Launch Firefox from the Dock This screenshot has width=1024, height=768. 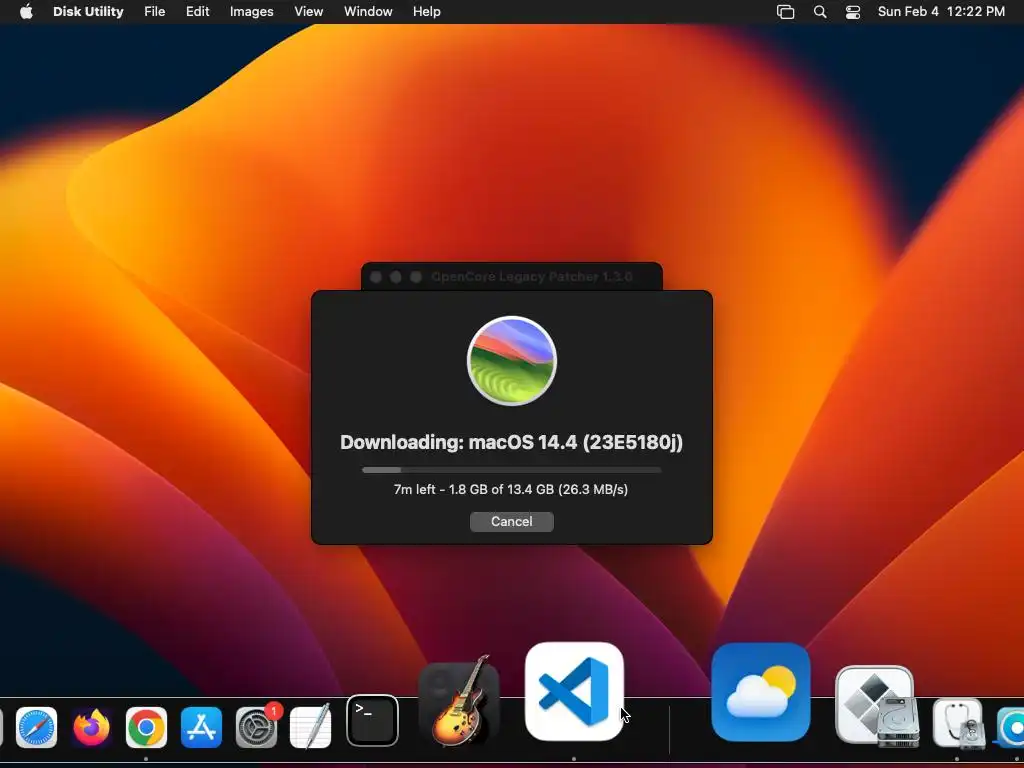[x=91, y=727]
